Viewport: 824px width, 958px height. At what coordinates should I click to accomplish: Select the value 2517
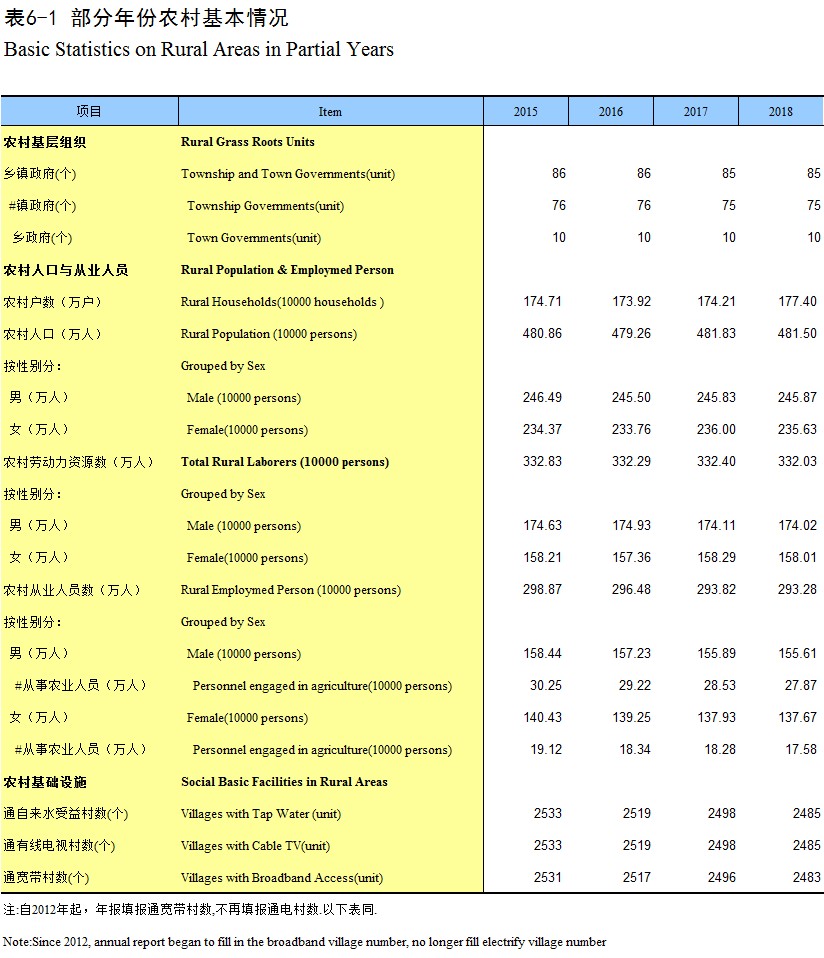(637, 877)
